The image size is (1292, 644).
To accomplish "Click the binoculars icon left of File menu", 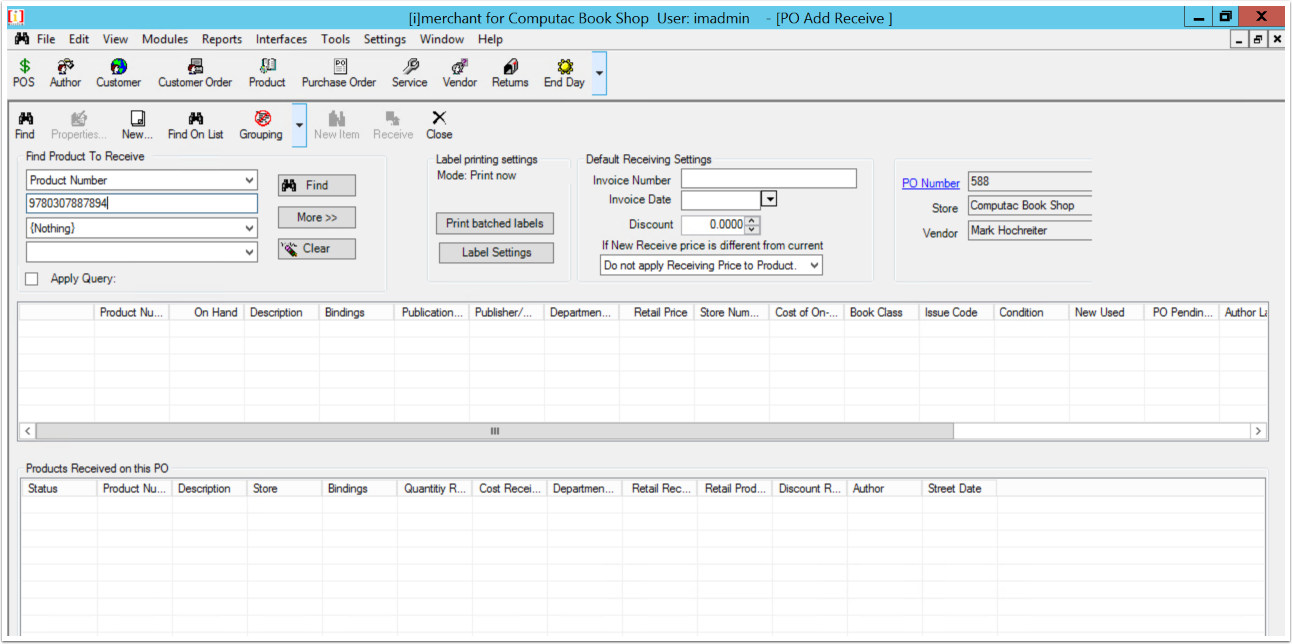I will 21,39.
